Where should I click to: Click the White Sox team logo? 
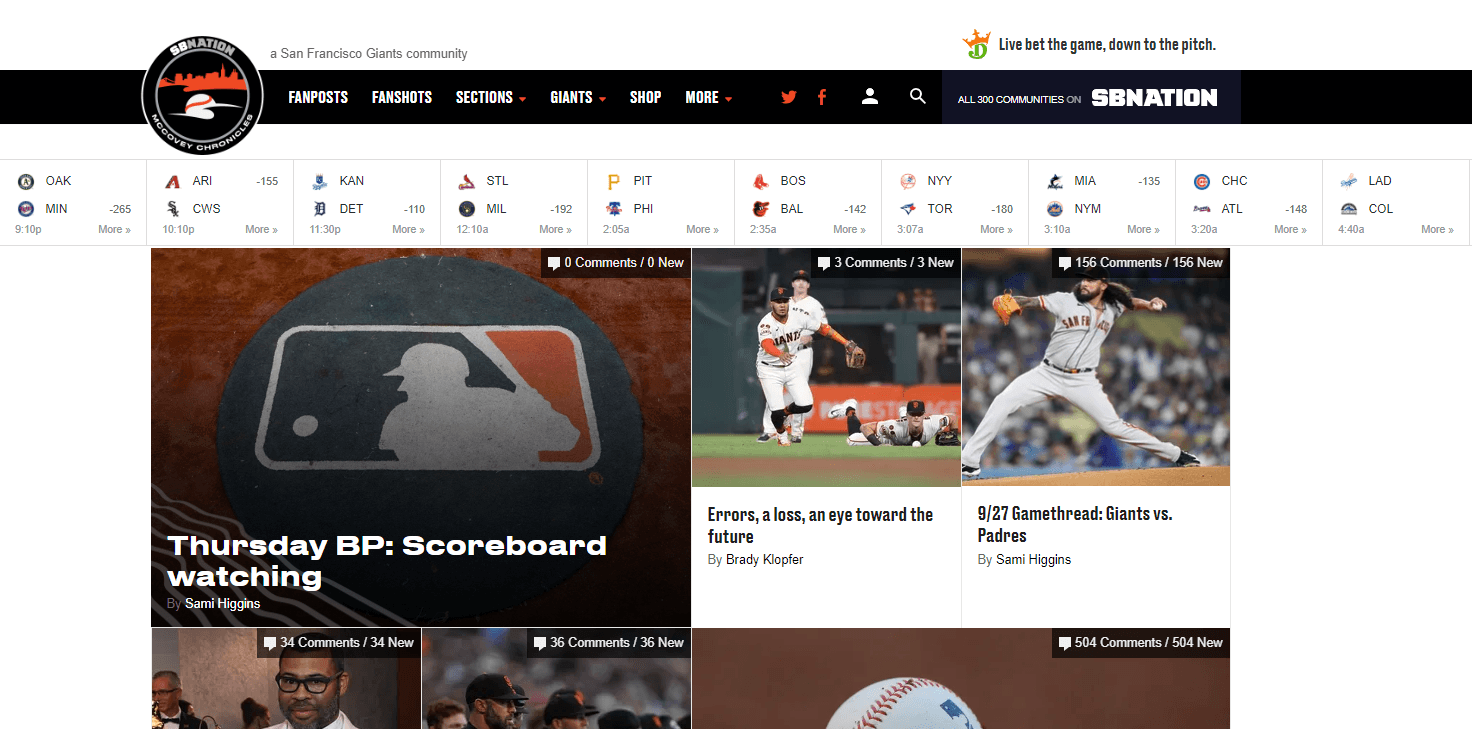click(x=173, y=209)
